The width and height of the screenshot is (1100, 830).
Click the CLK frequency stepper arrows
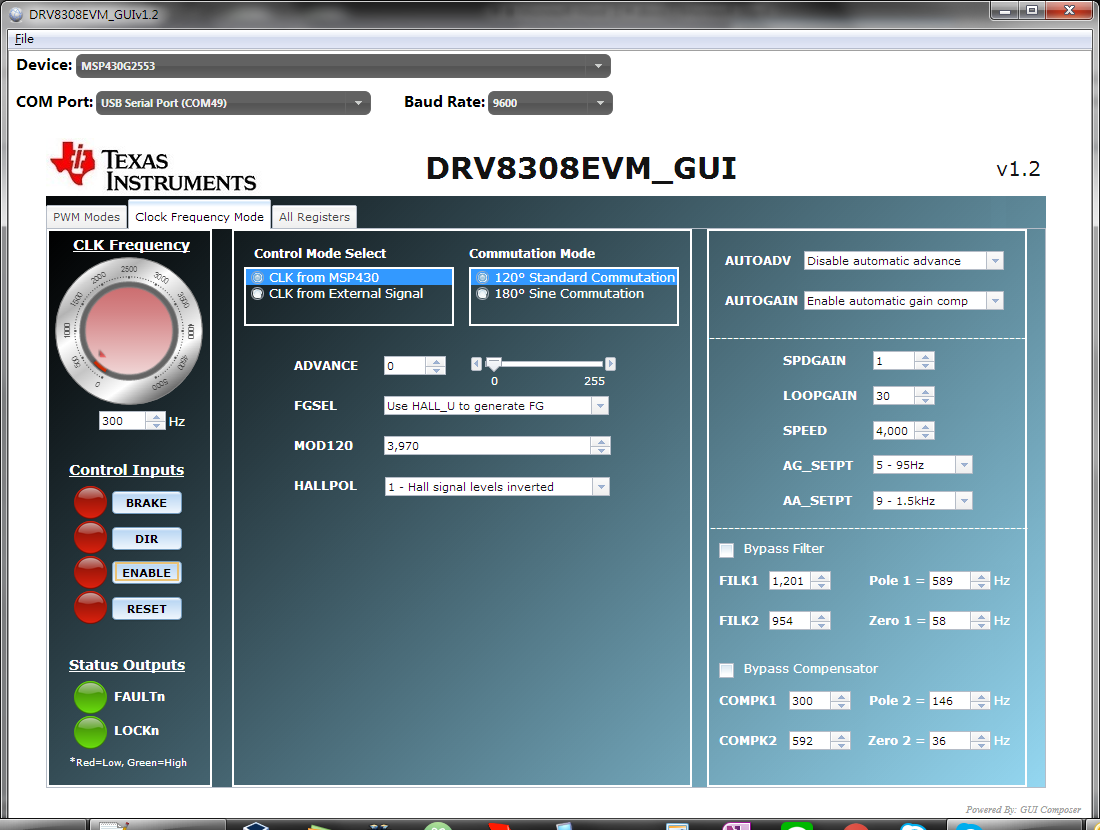point(155,421)
